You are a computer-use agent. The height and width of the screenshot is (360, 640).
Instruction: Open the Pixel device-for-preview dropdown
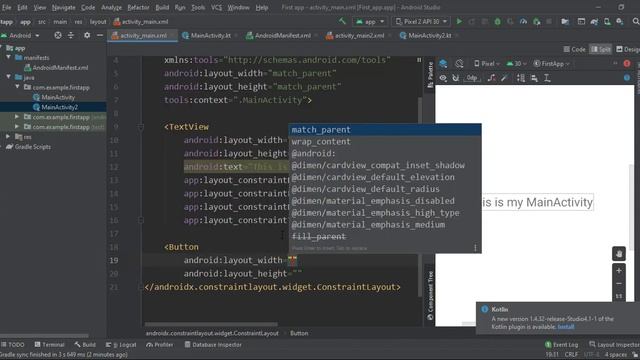point(487,64)
